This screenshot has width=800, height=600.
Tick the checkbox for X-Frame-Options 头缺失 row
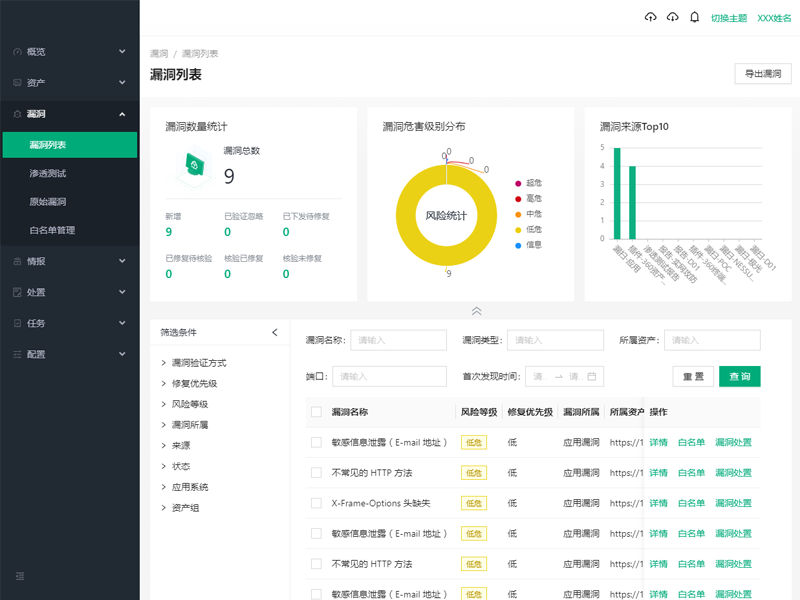pyautogui.click(x=316, y=503)
